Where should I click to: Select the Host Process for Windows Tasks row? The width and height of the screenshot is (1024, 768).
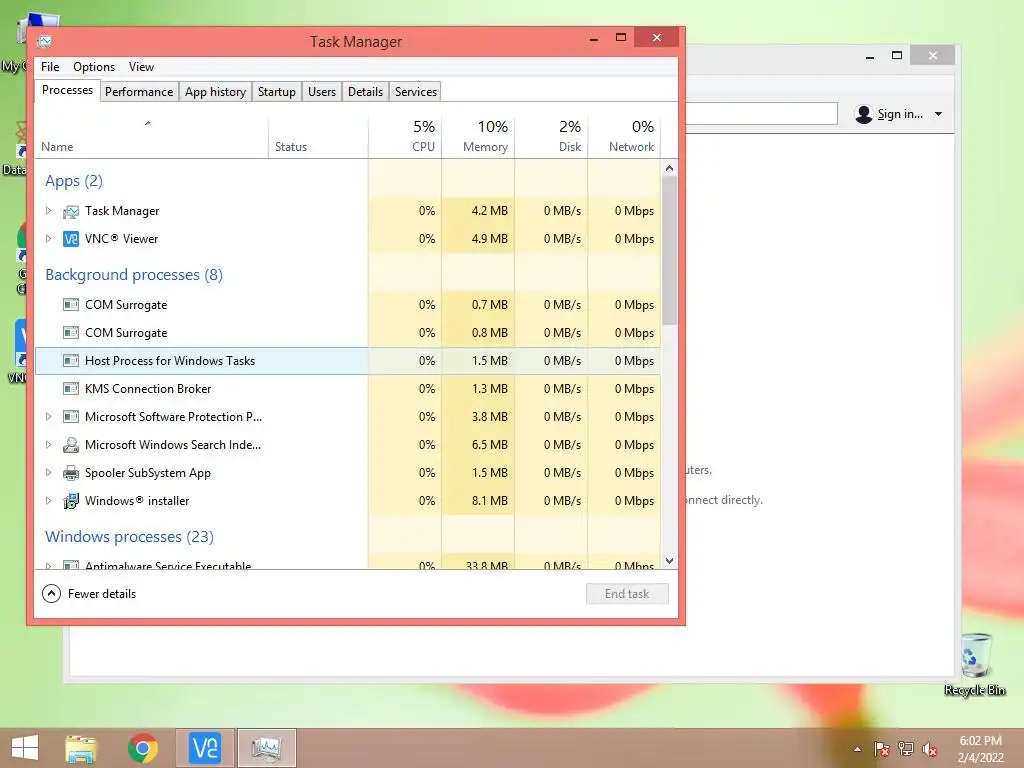(347, 360)
